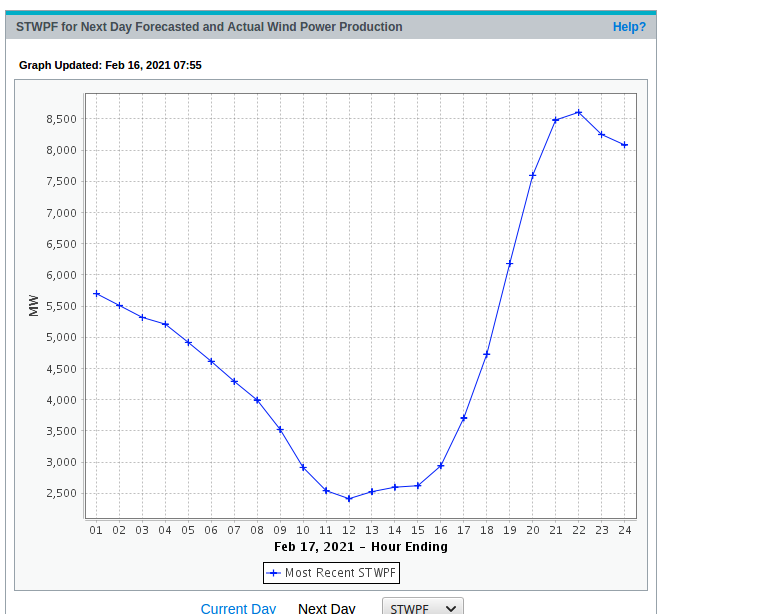
Task: Open the Help? link
Action: [629, 27]
